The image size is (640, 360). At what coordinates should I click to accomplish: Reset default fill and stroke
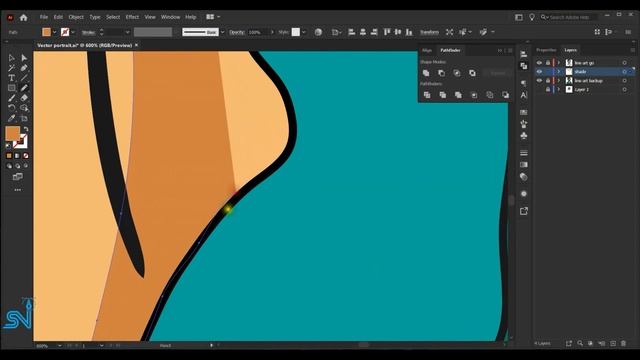pyautogui.click(x=8, y=145)
